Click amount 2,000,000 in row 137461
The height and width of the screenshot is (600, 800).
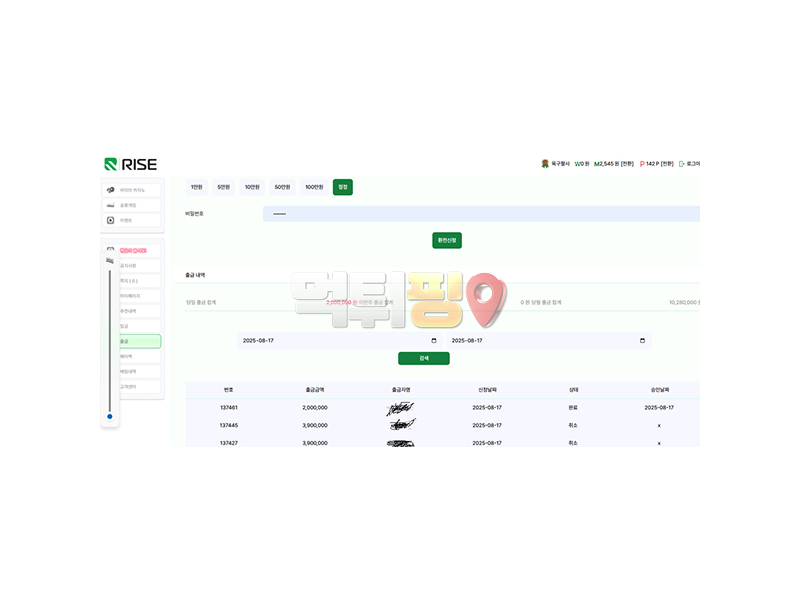point(315,408)
